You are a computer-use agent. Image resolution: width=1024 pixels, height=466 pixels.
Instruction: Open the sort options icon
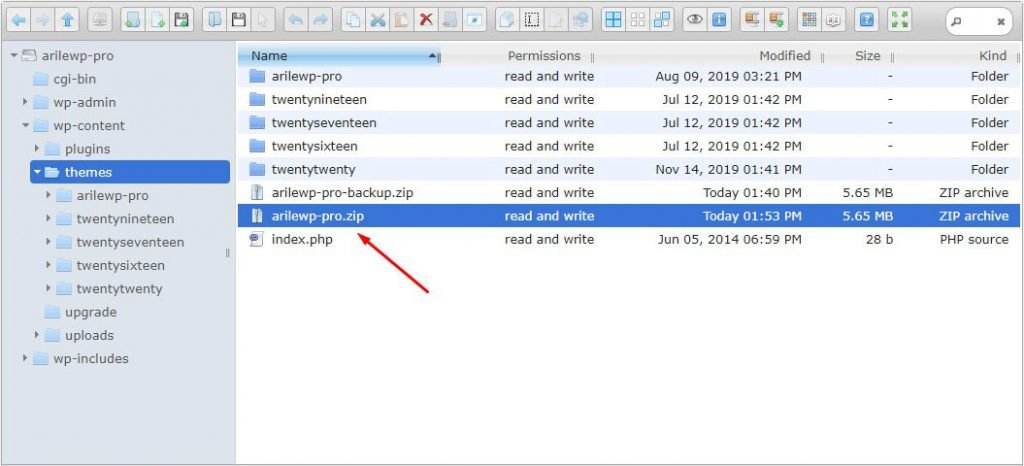coord(834,20)
